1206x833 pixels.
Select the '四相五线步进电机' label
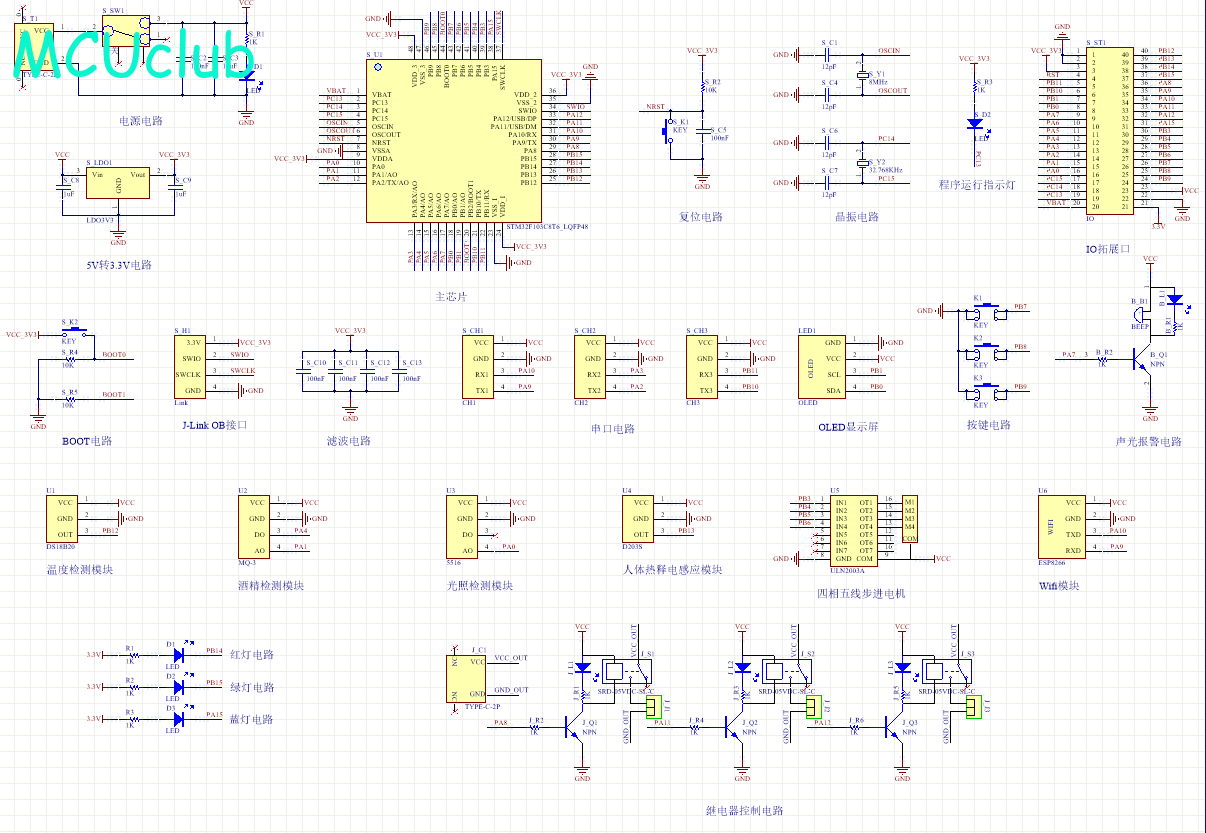[x=861, y=593]
